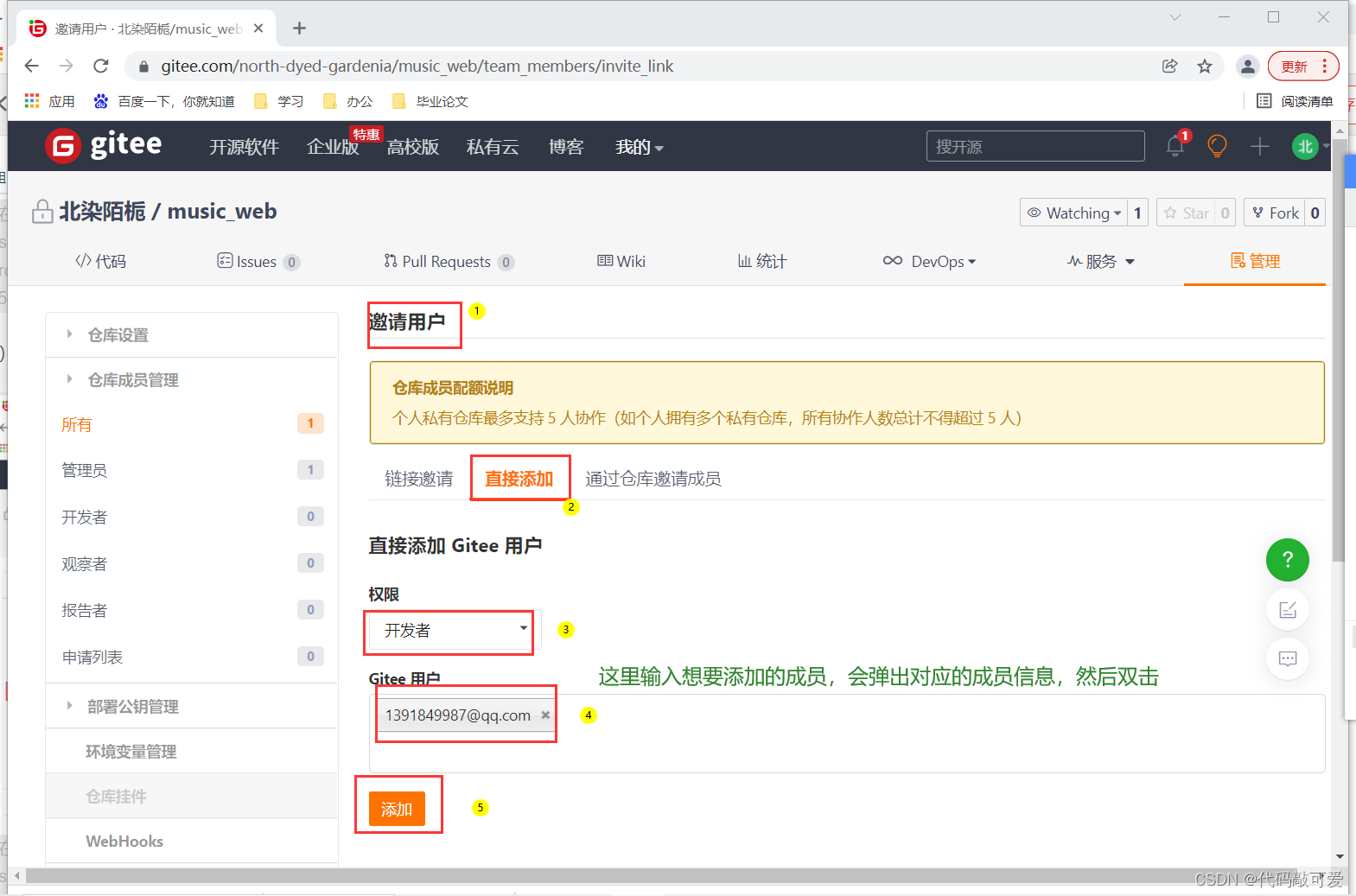
Task: Expand the 仓库设置 section
Action: tap(192, 334)
